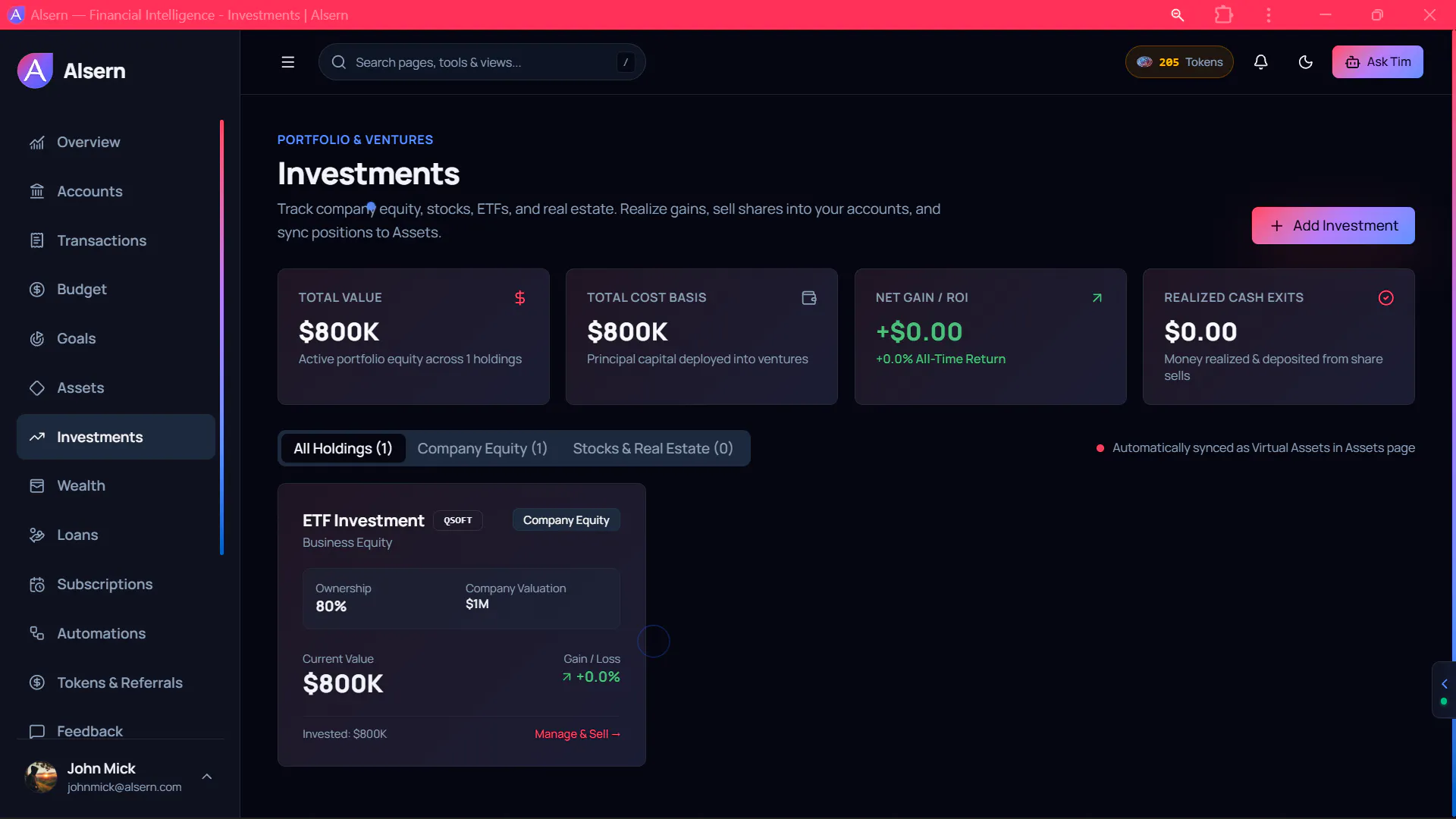Image resolution: width=1456 pixels, height=819 pixels.
Task: Open Transactions from sidebar
Action: pyautogui.click(x=116, y=240)
